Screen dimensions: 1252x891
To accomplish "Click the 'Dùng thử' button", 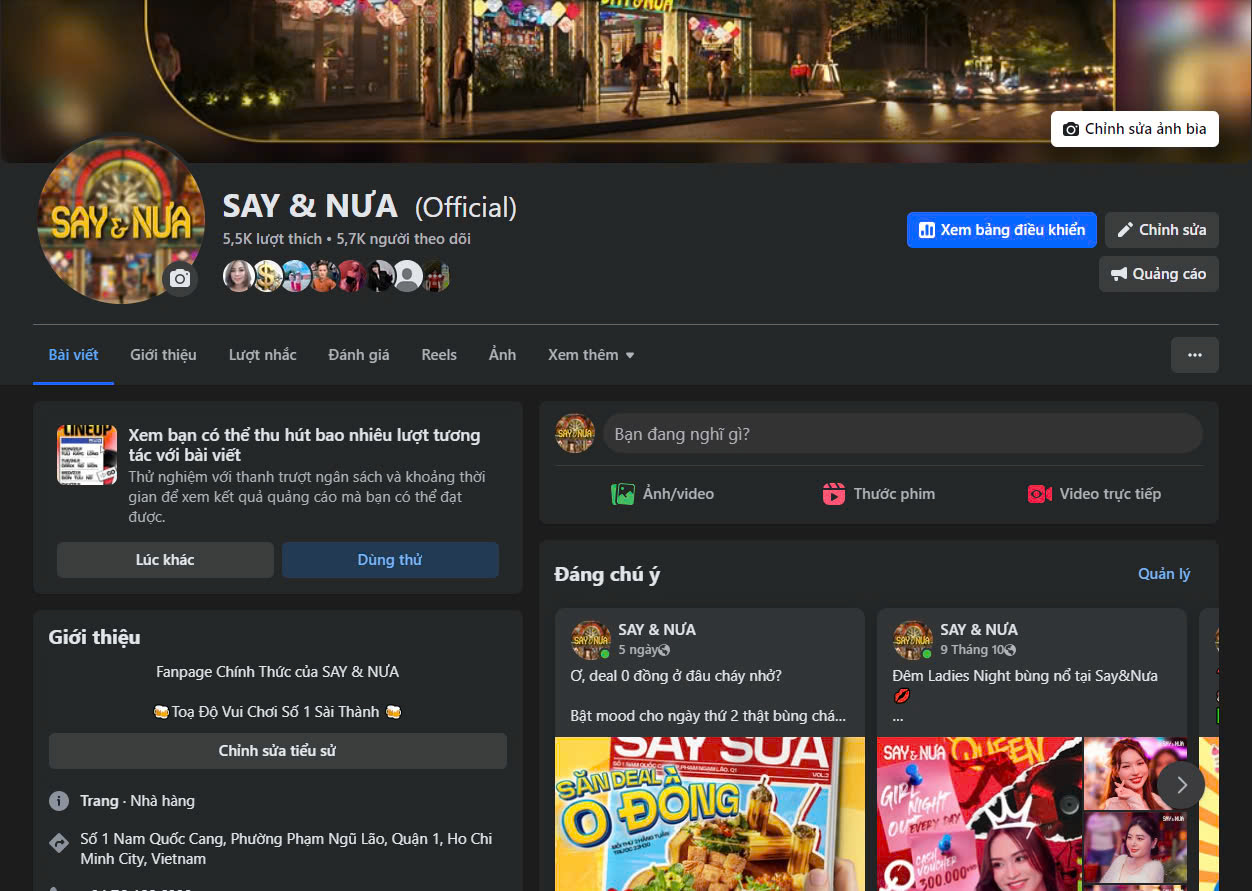I will [390, 560].
